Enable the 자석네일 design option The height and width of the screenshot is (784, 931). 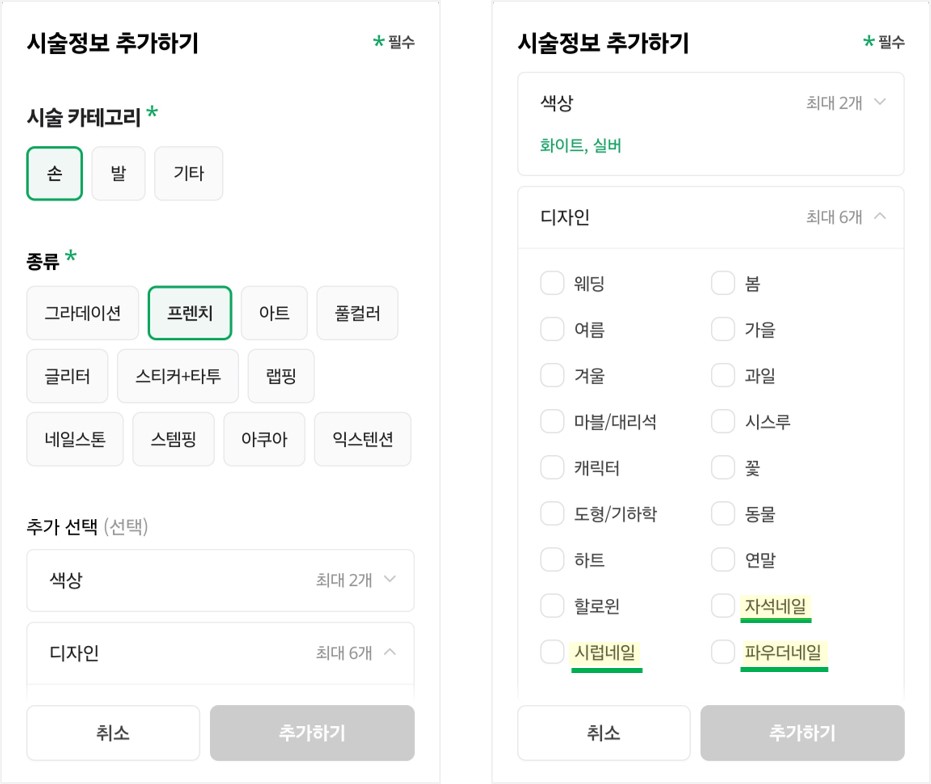723,606
